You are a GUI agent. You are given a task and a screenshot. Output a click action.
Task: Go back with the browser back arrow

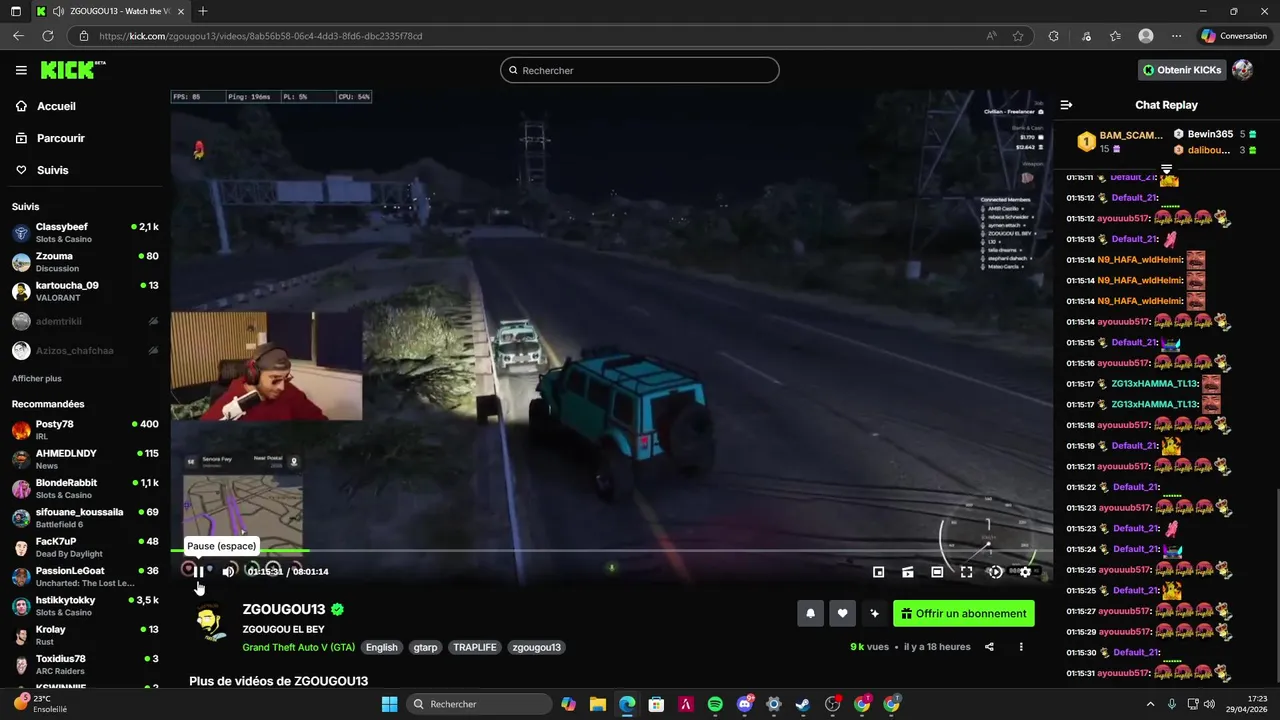(18, 36)
